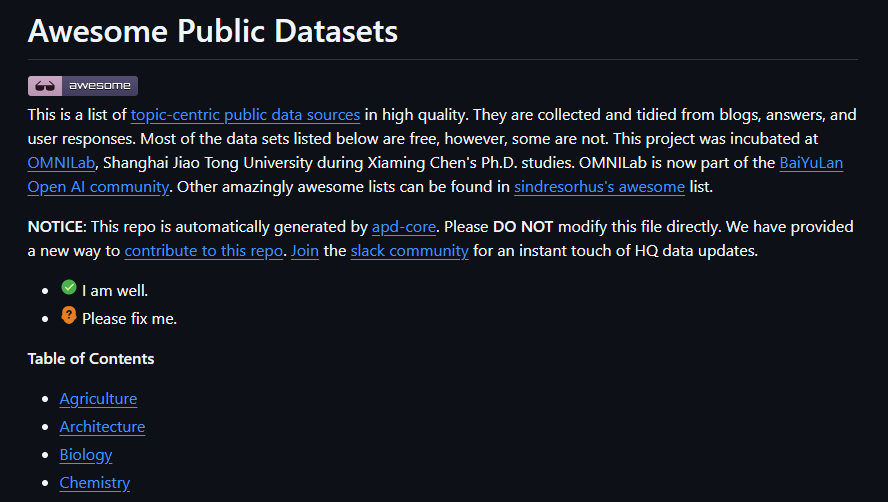Click the Awesome Public Datasets heading

click(212, 31)
